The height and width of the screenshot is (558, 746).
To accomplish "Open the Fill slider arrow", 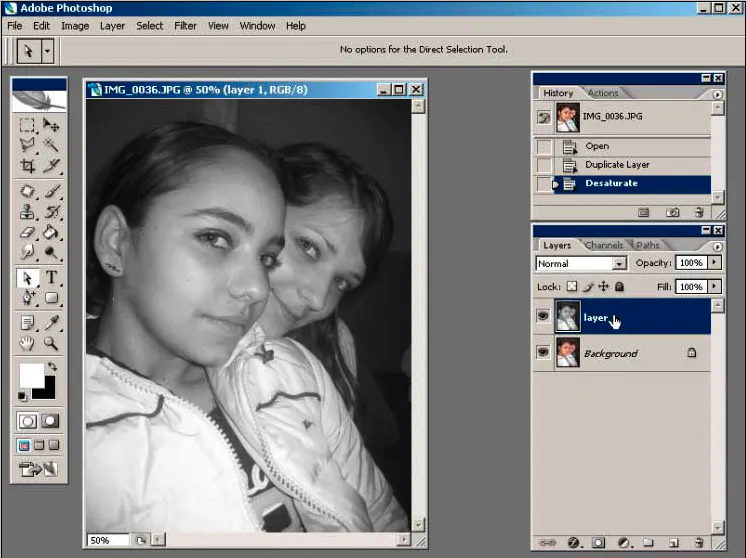I will click(714, 286).
